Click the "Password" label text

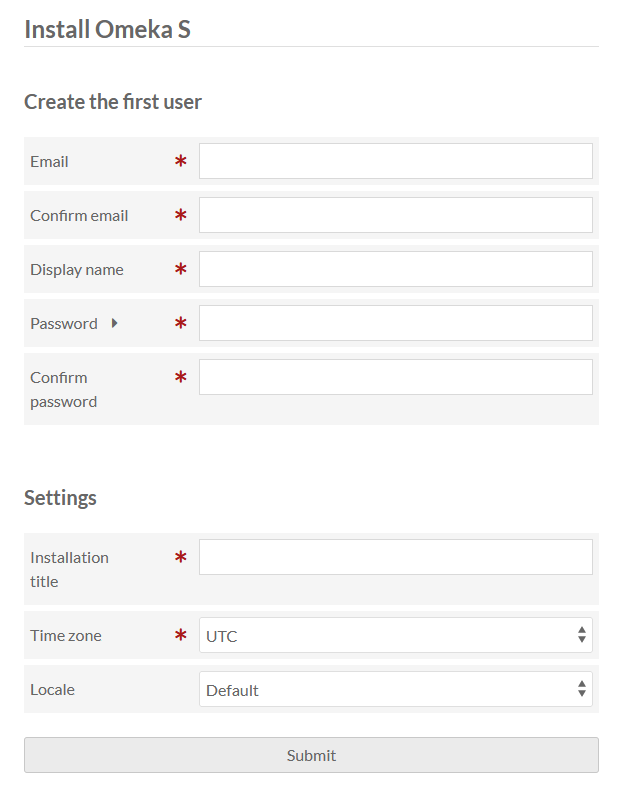click(x=64, y=323)
